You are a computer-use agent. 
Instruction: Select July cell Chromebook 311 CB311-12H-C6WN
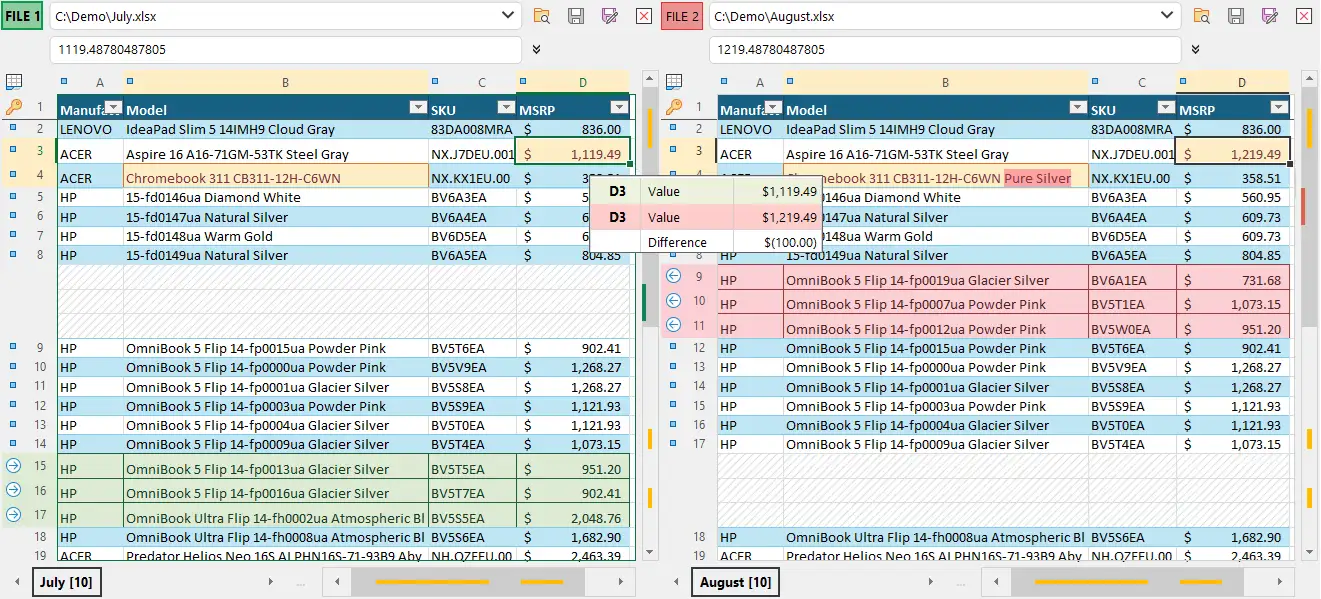pyautogui.click(x=276, y=178)
